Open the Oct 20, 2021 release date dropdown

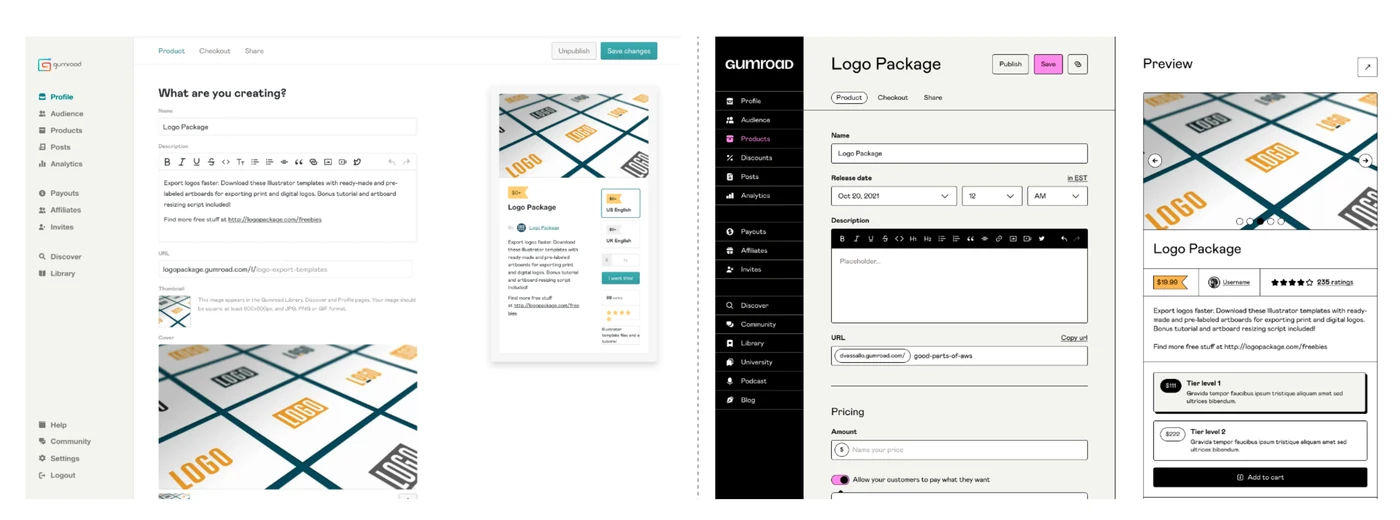coord(894,196)
